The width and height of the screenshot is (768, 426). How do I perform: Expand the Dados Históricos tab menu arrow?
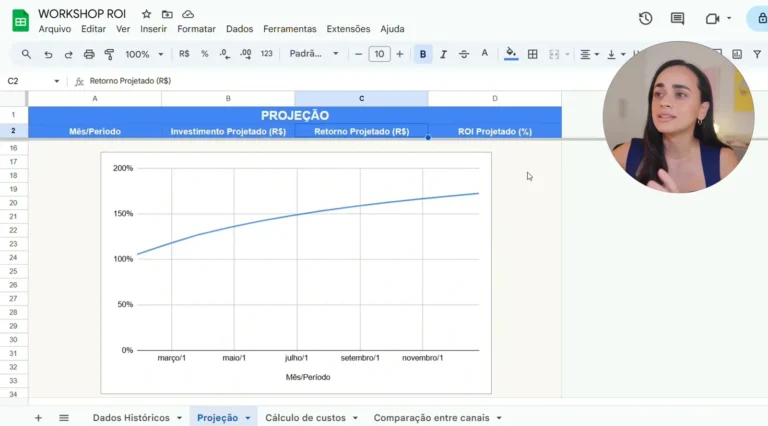[179, 418]
